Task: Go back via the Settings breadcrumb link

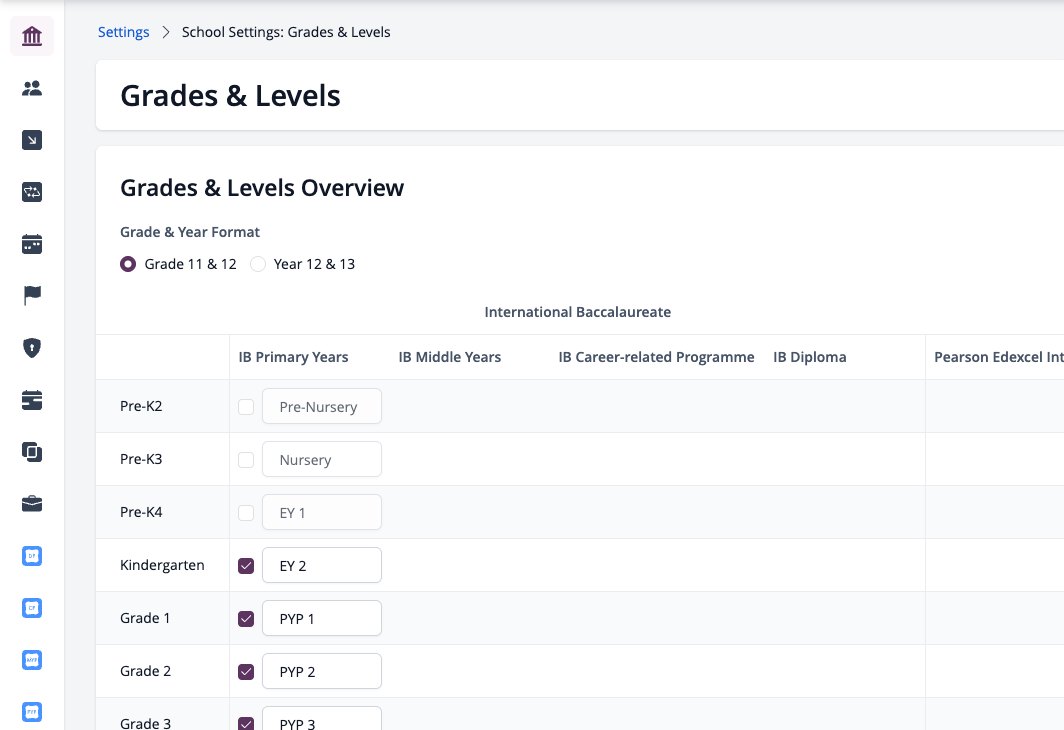Action: (x=124, y=32)
